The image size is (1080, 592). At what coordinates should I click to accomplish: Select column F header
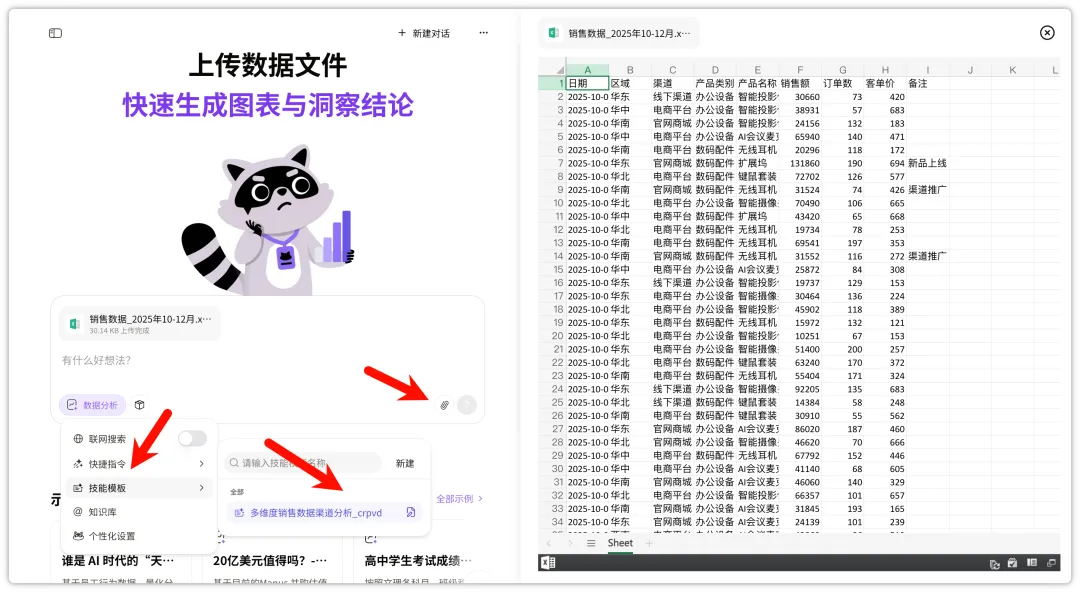tap(800, 70)
